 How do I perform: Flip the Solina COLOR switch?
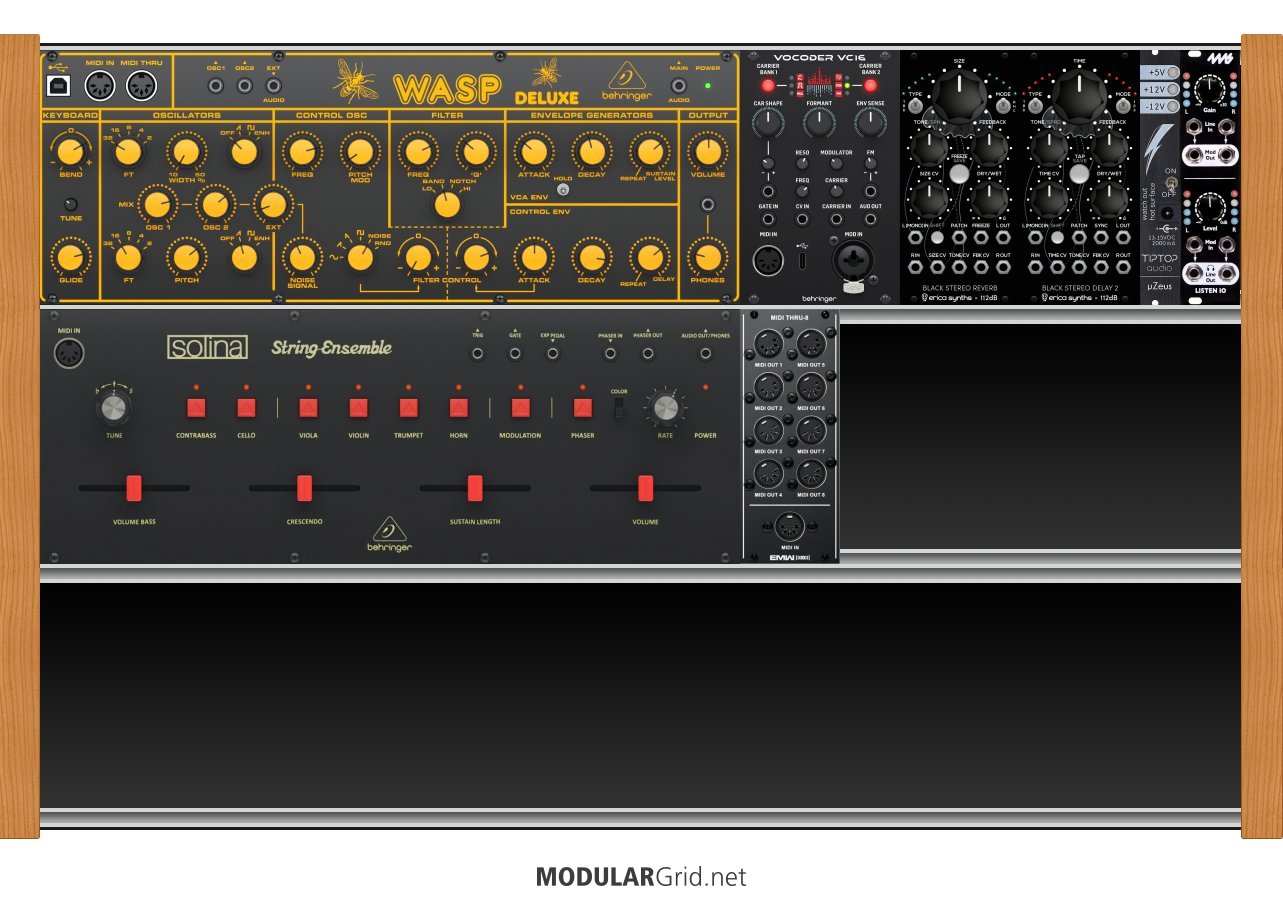(619, 408)
